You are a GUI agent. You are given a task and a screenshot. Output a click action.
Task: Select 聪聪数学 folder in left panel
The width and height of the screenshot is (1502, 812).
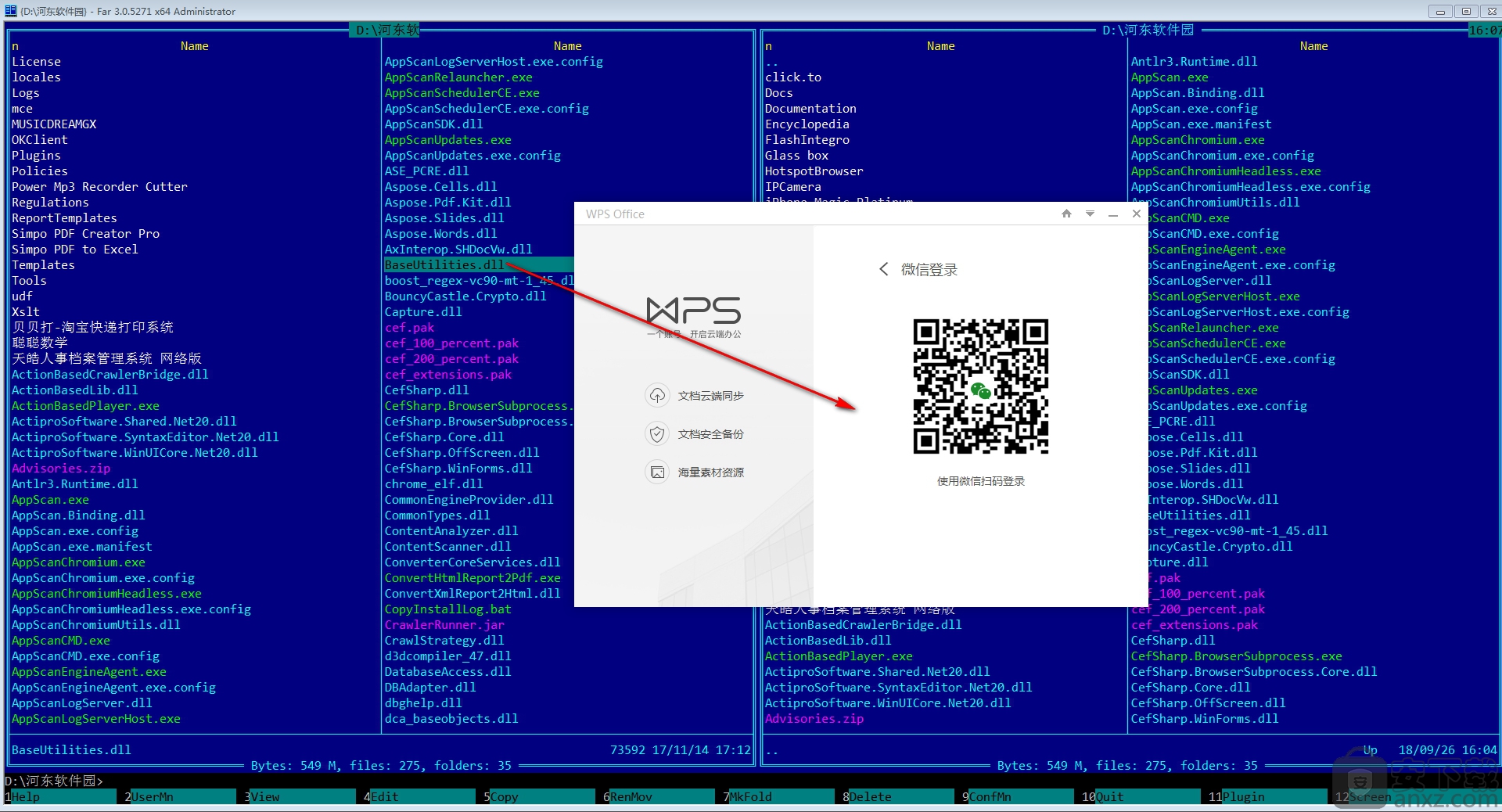pyautogui.click(x=39, y=343)
